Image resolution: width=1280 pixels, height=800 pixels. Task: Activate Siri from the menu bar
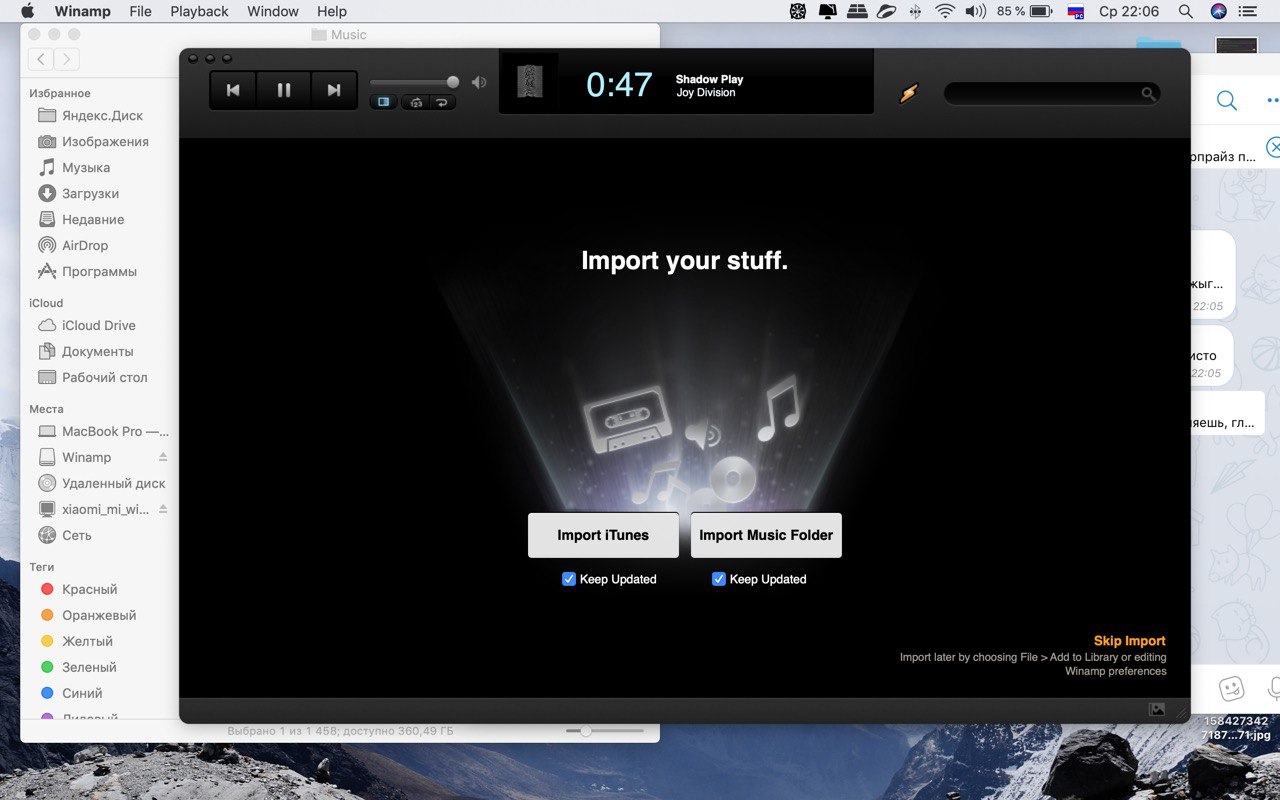(x=1218, y=11)
